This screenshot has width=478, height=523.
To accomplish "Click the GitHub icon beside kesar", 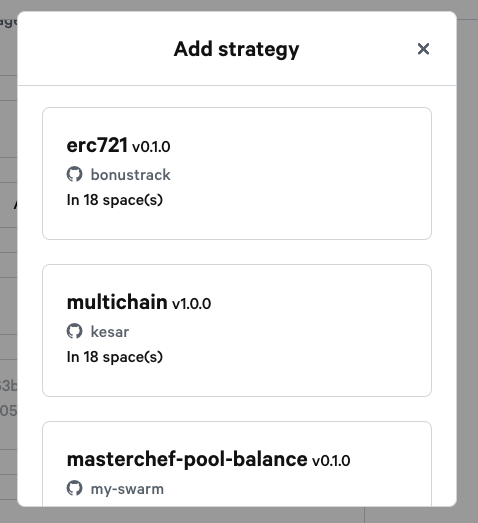I will pos(74,331).
